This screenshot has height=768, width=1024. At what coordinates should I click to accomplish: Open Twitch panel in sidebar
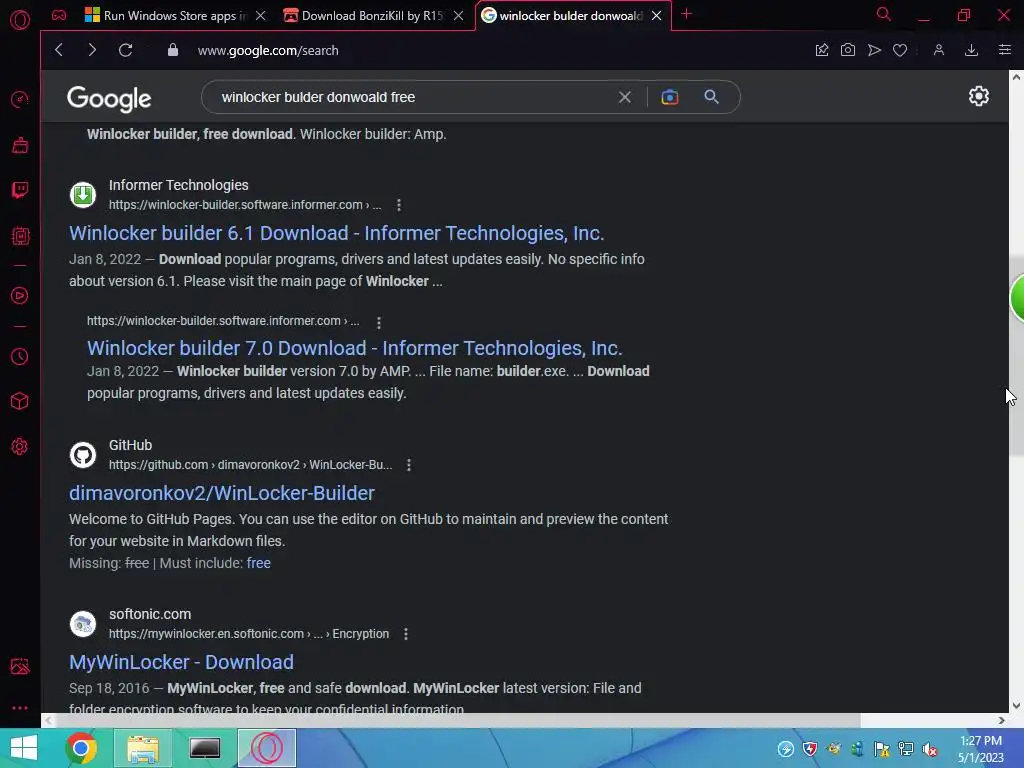tap(20, 190)
